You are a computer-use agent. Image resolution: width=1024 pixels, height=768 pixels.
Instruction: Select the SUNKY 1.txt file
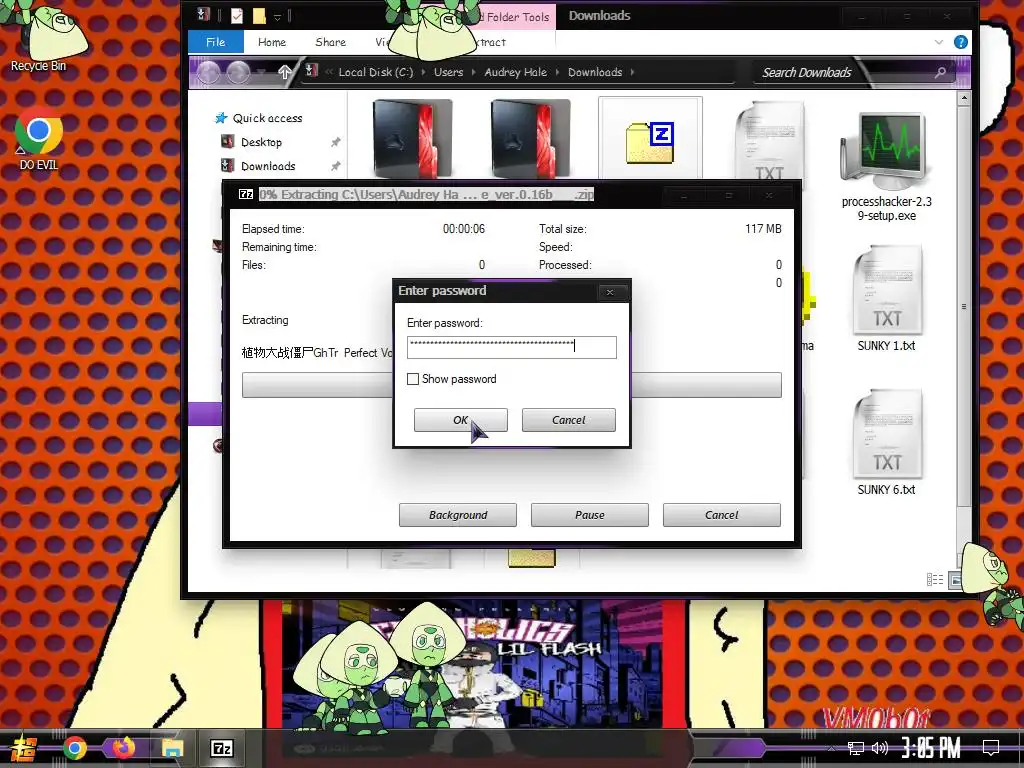coord(886,299)
